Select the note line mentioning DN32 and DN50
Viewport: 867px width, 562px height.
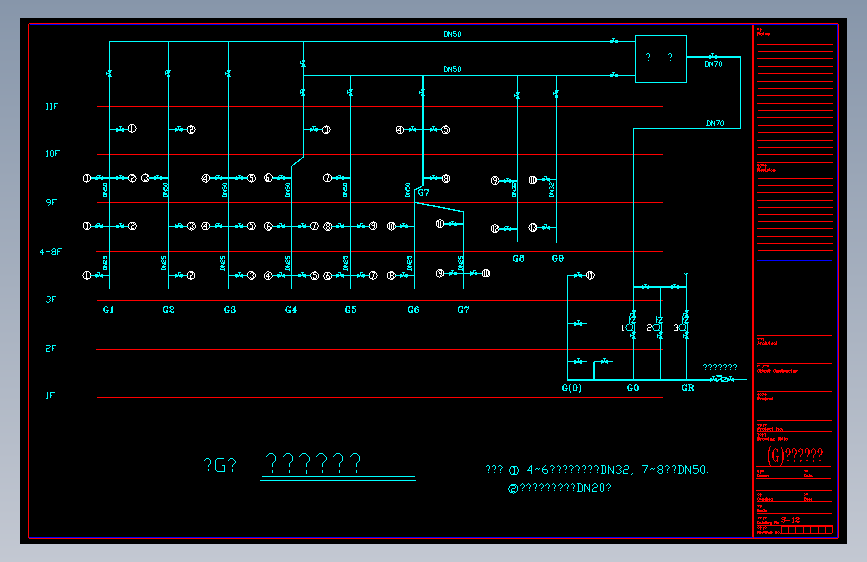597,470
